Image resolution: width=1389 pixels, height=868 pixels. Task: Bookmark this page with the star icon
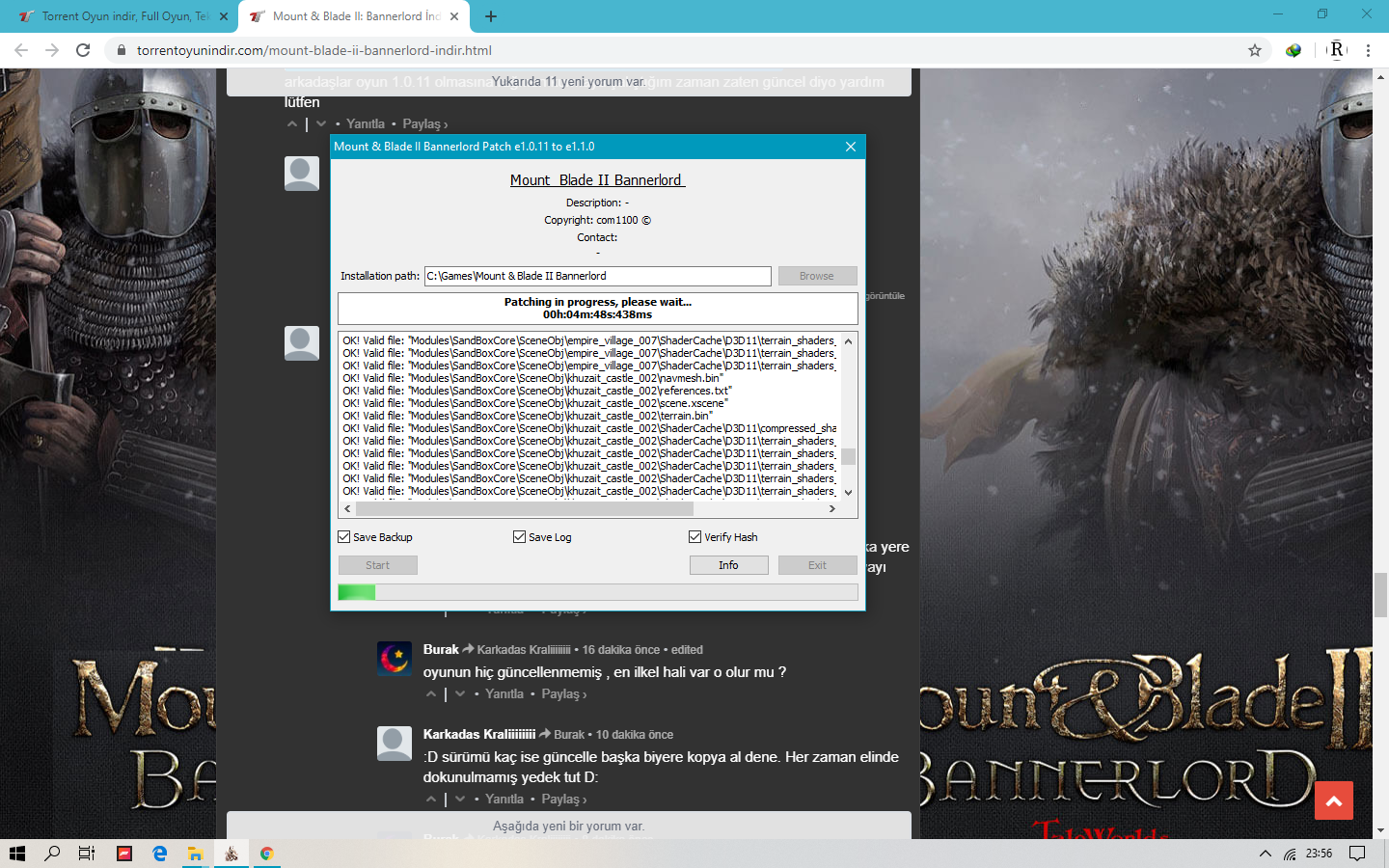[x=1255, y=50]
